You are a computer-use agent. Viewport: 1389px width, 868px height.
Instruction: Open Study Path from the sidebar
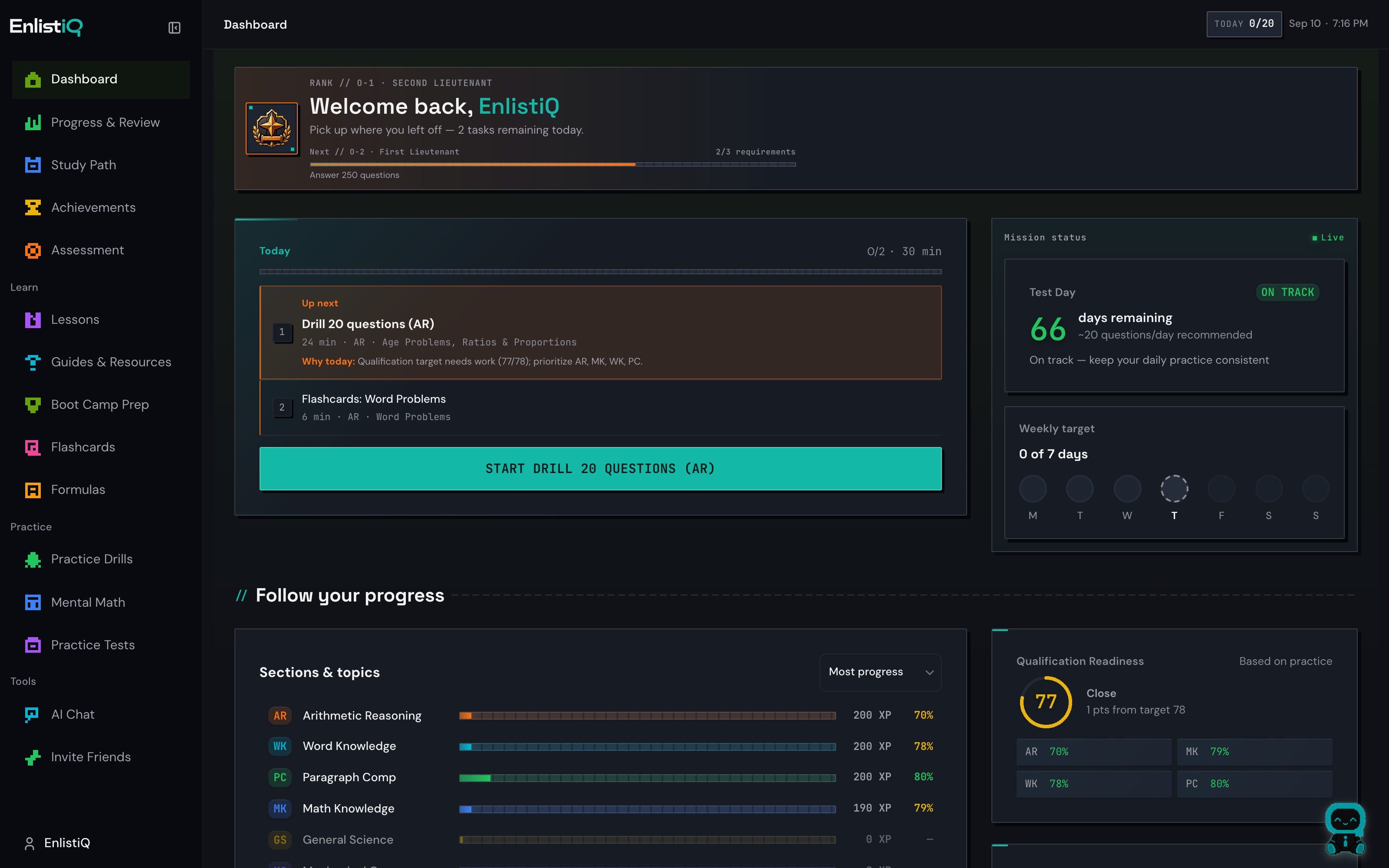[101, 165]
